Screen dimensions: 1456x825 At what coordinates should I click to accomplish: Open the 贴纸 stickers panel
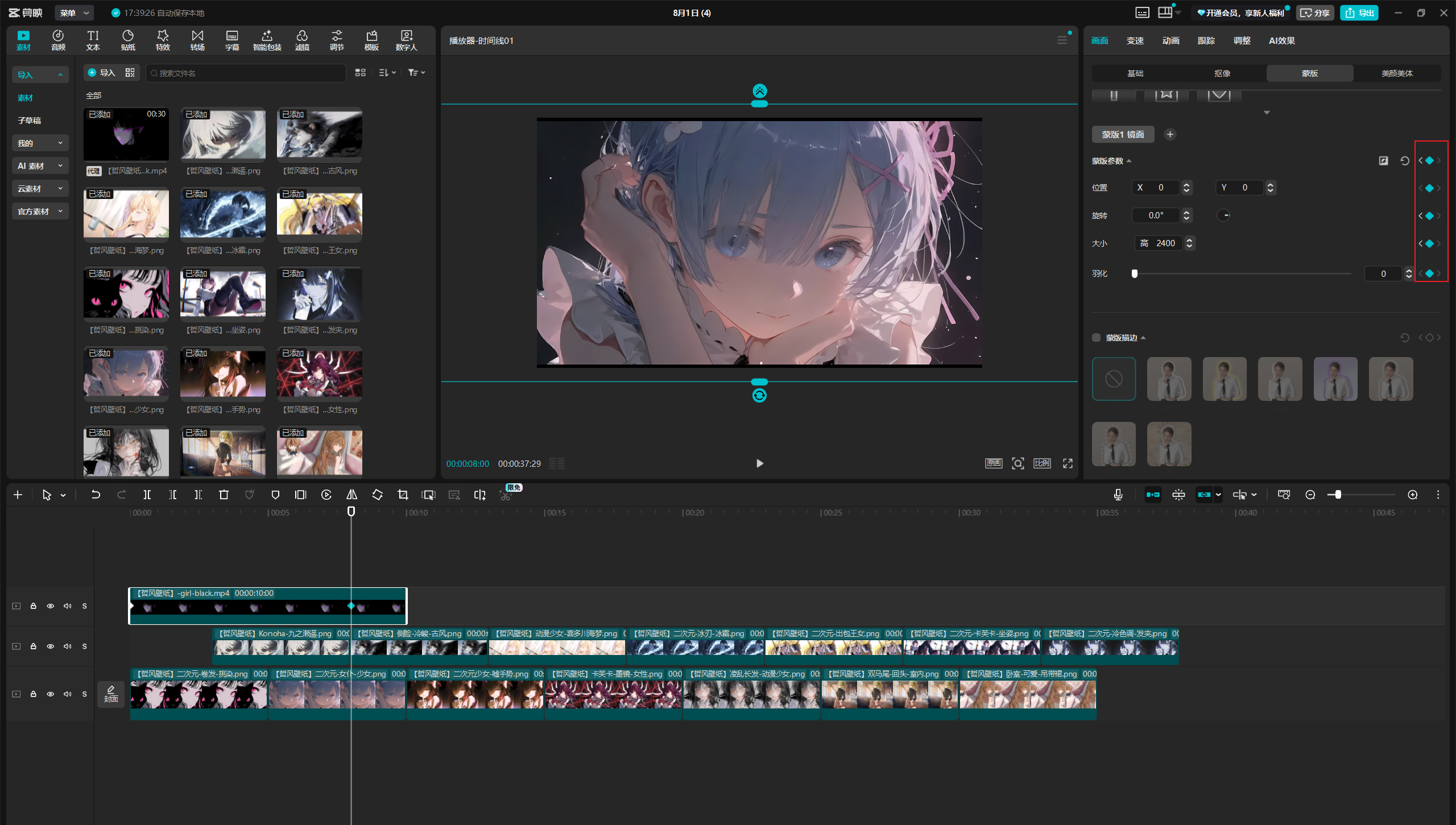(128, 40)
